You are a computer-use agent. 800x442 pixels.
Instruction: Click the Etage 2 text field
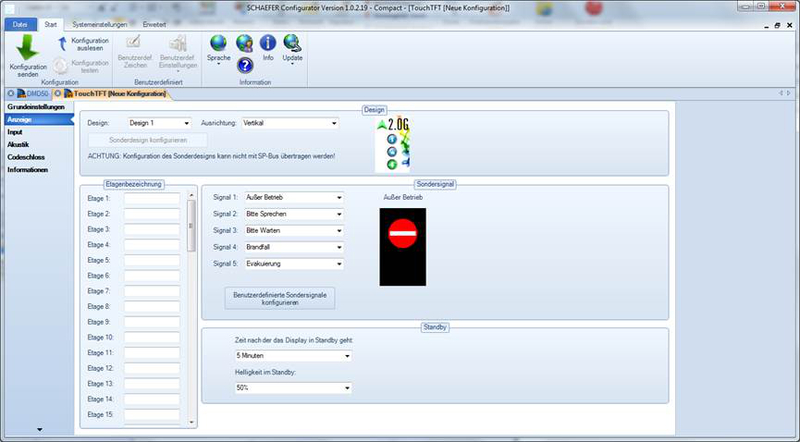[152, 214]
